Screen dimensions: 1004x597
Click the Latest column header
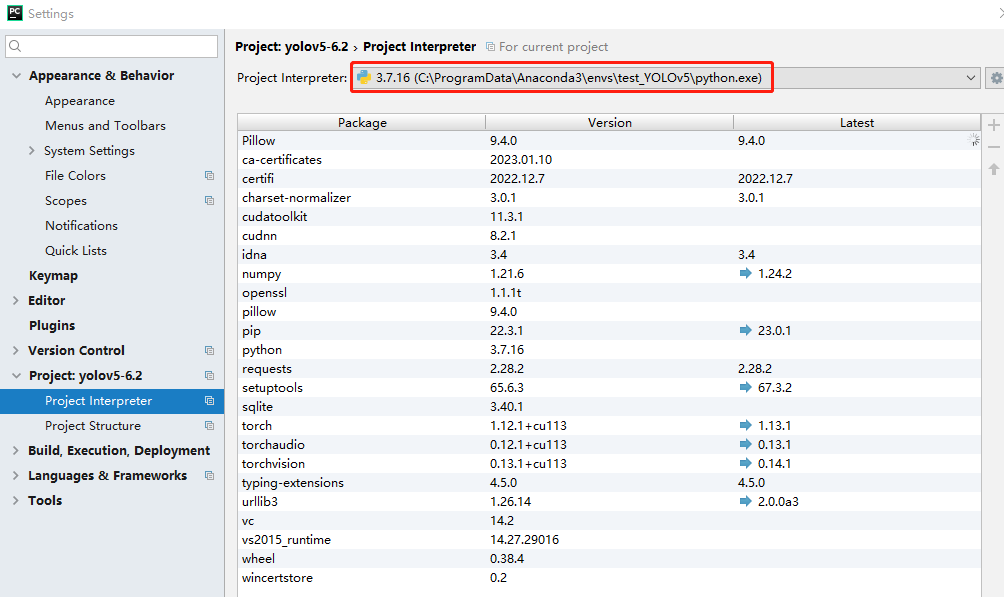point(857,122)
